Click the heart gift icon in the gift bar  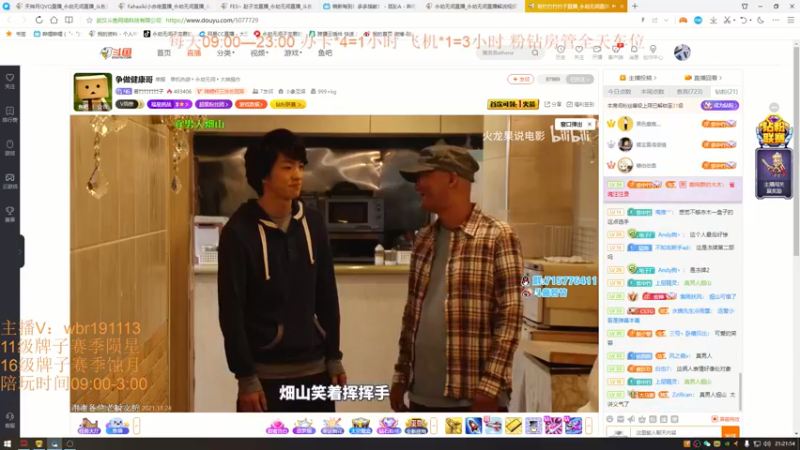277,426
